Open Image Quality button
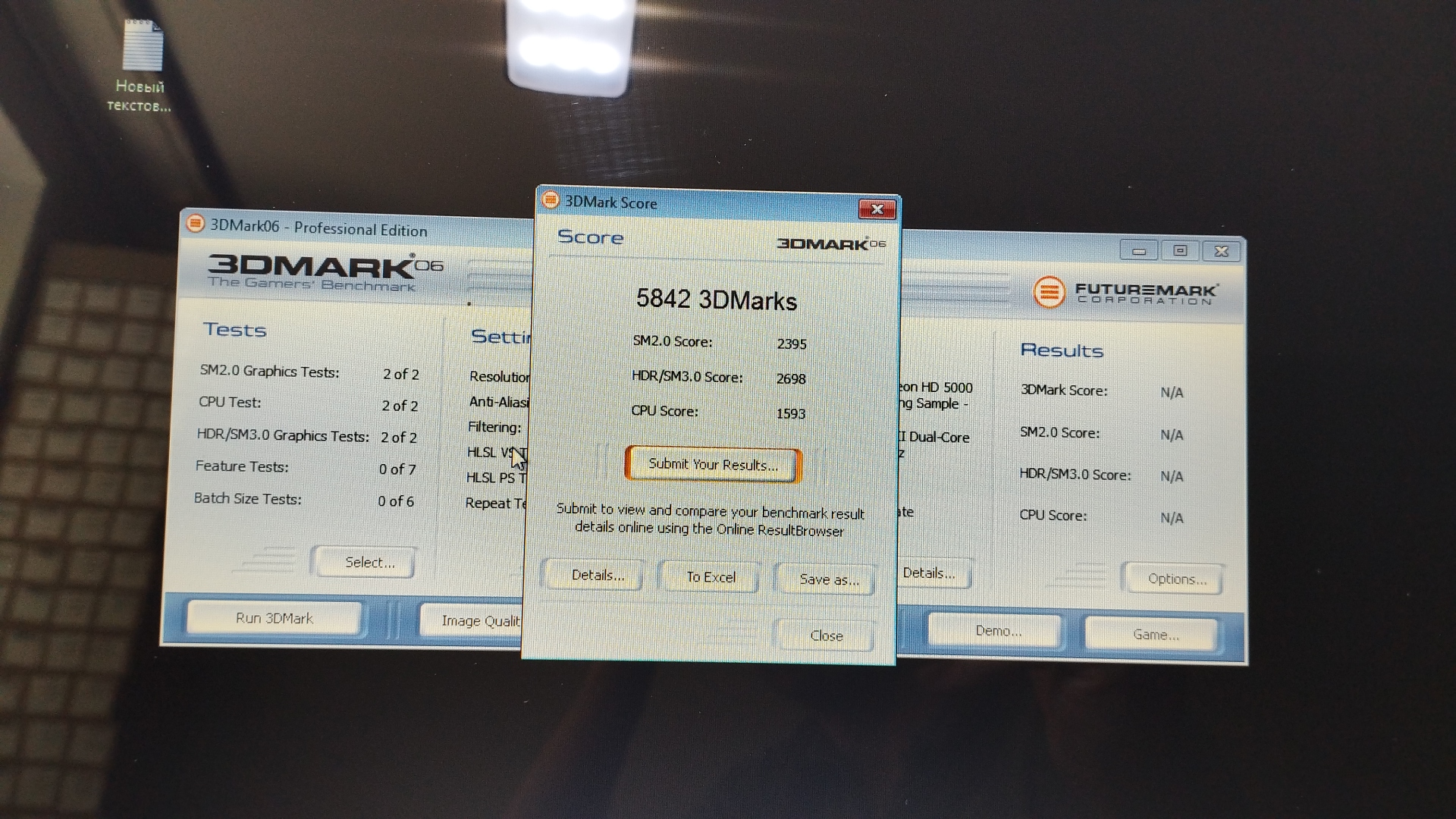Screen dimensions: 1456x819 [472, 621]
